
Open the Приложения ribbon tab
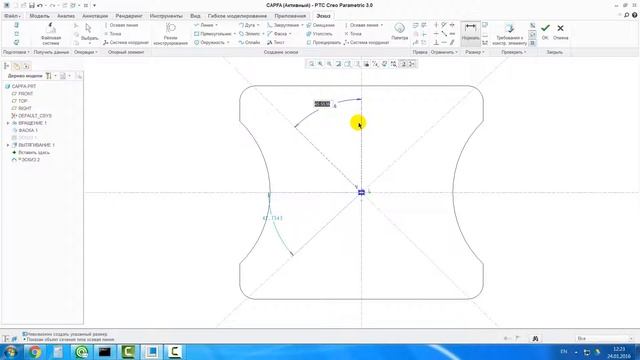290,16
